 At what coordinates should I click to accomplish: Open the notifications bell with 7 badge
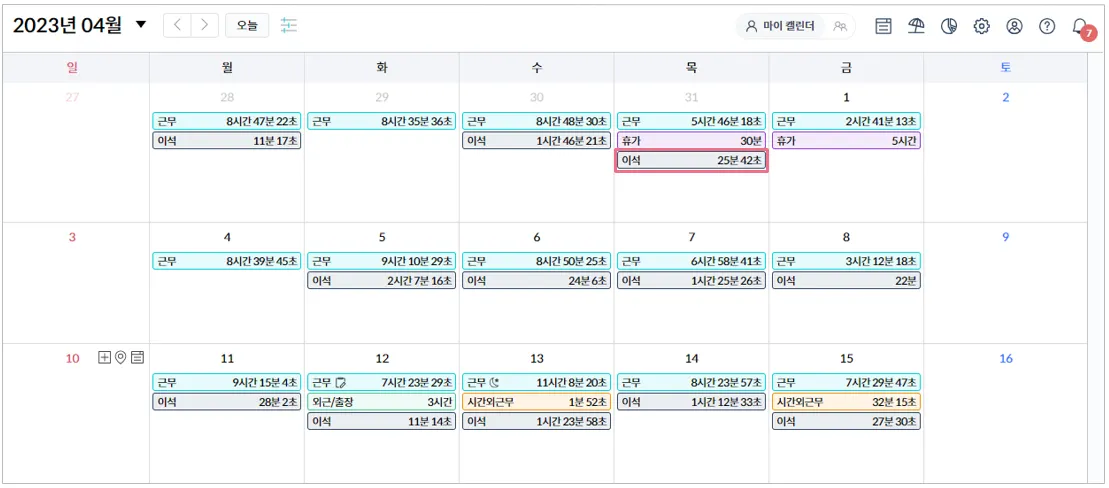[1079, 27]
